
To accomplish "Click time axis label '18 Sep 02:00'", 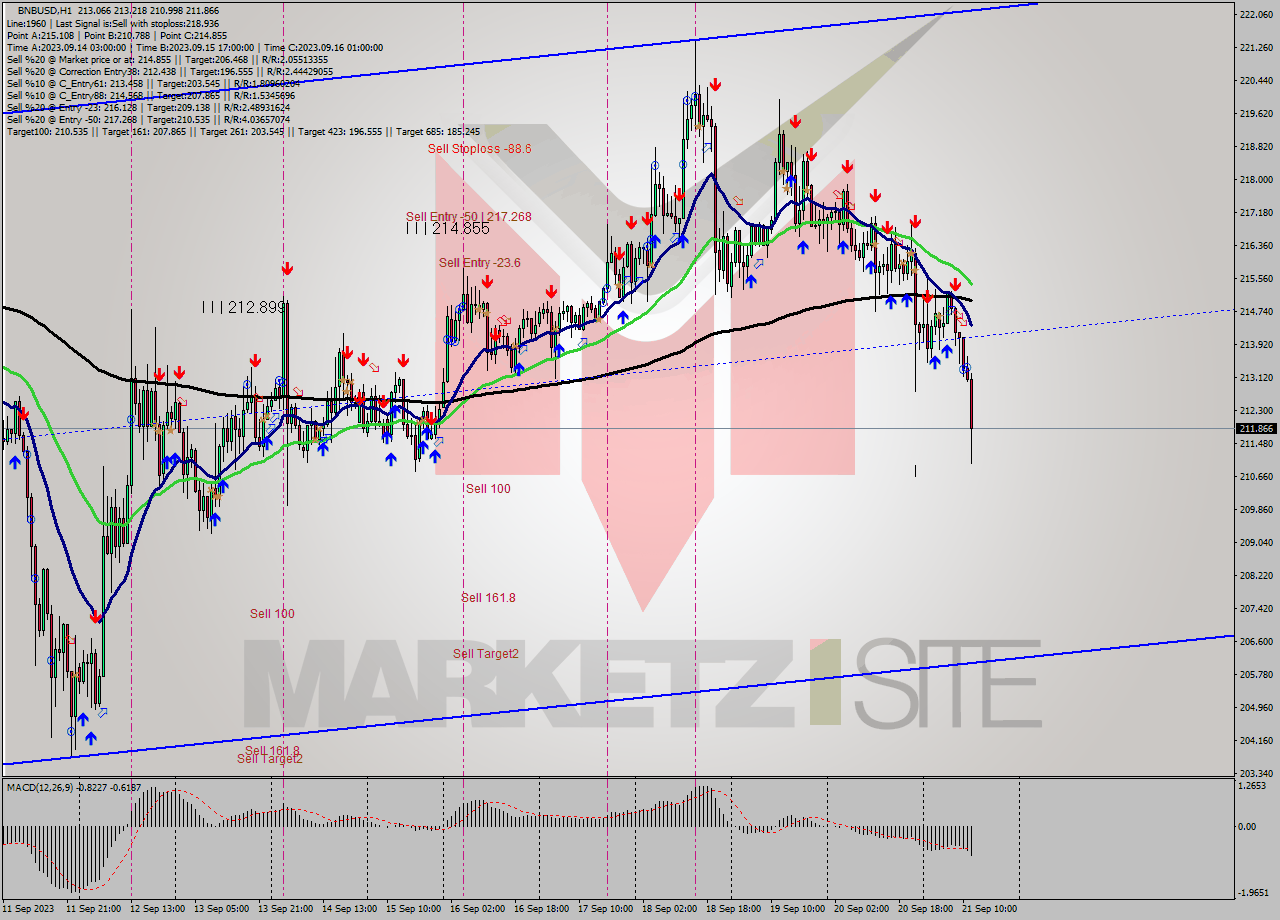I will tap(670, 908).
